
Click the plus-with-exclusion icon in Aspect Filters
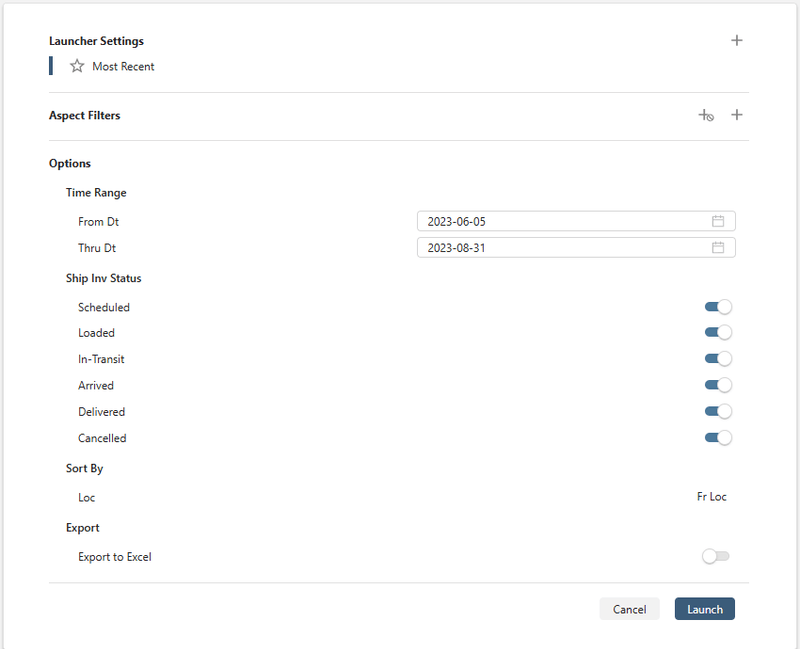(706, 115)
